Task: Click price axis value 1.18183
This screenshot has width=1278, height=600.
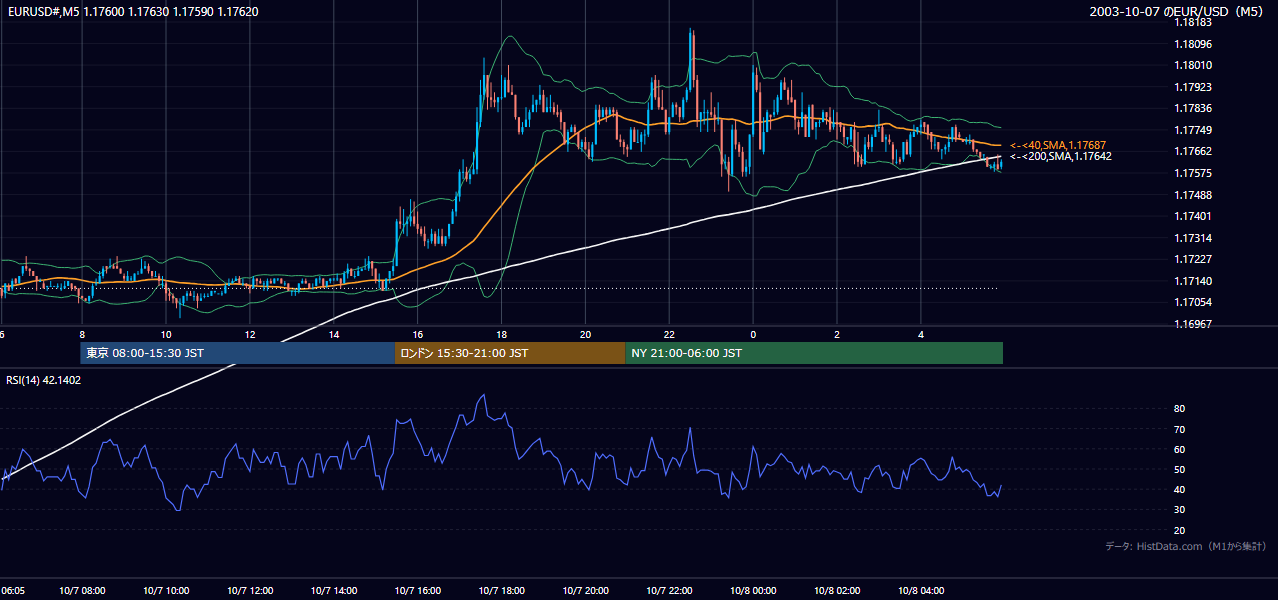Action: pos(1191,22)
